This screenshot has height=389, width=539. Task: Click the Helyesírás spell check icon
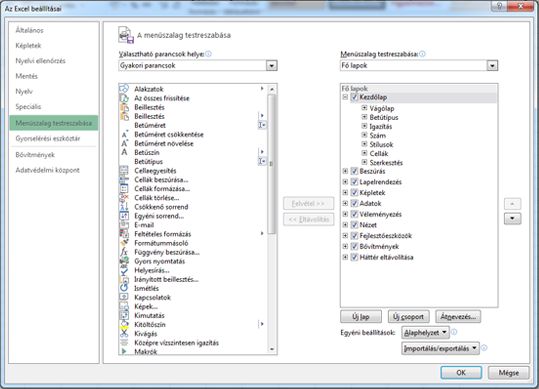[x=124, y=270]
